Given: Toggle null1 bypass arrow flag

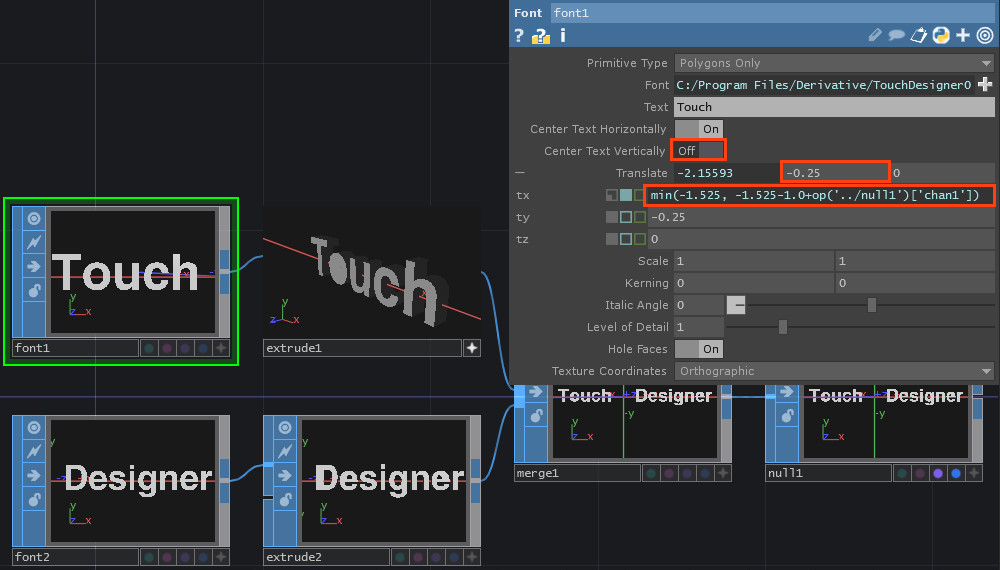Looking at the screenshot, I should (x=787, y=391).
